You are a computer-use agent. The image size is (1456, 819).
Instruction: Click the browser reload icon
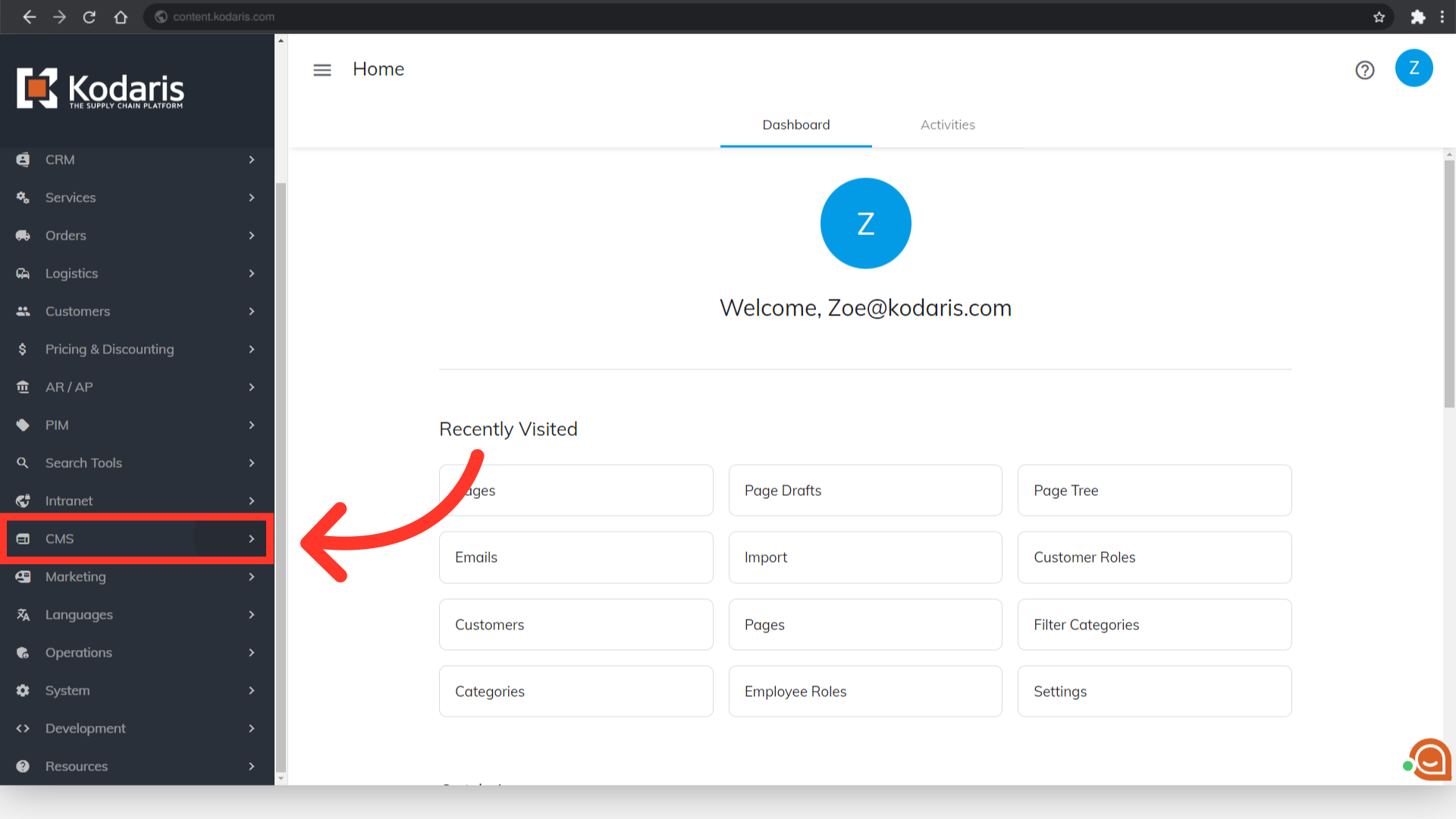[x=89, y=17]
